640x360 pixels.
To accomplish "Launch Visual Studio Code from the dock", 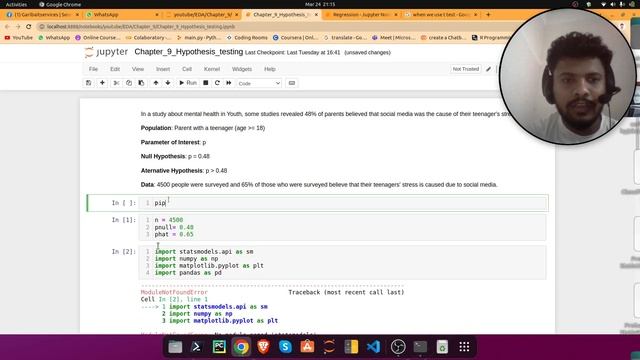I will (373, 347).
